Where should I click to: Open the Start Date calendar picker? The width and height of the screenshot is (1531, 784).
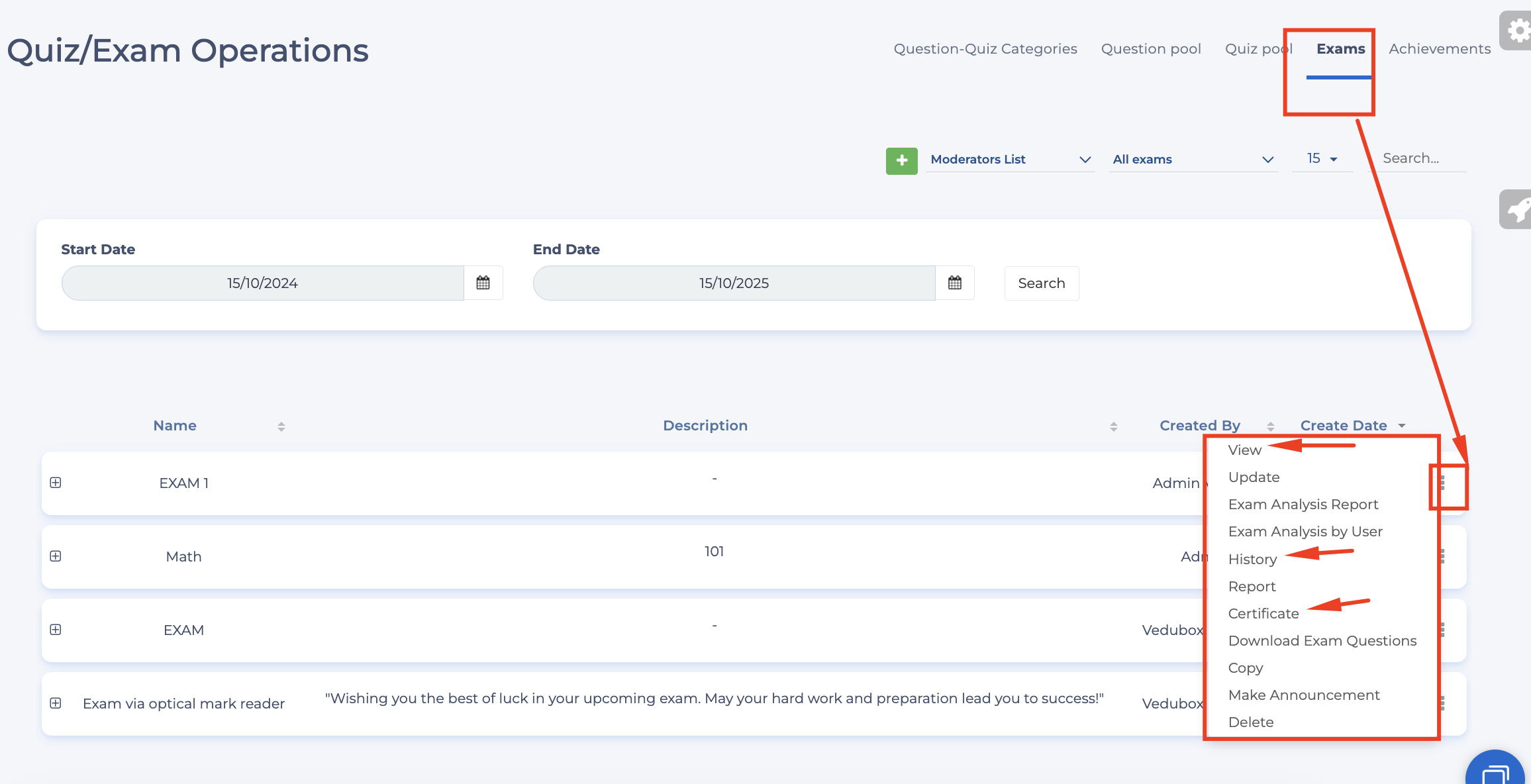483,283
